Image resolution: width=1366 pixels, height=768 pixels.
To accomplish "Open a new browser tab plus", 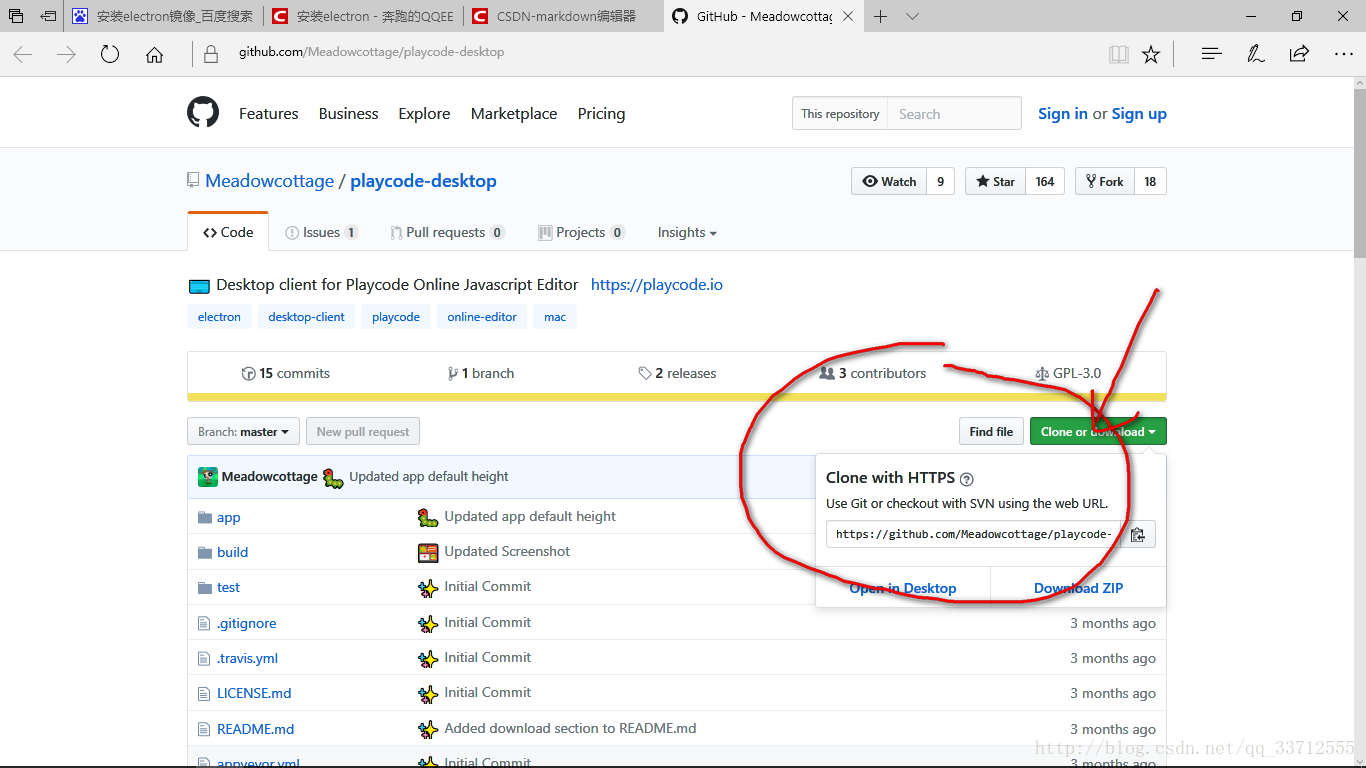I will [880, 16].
